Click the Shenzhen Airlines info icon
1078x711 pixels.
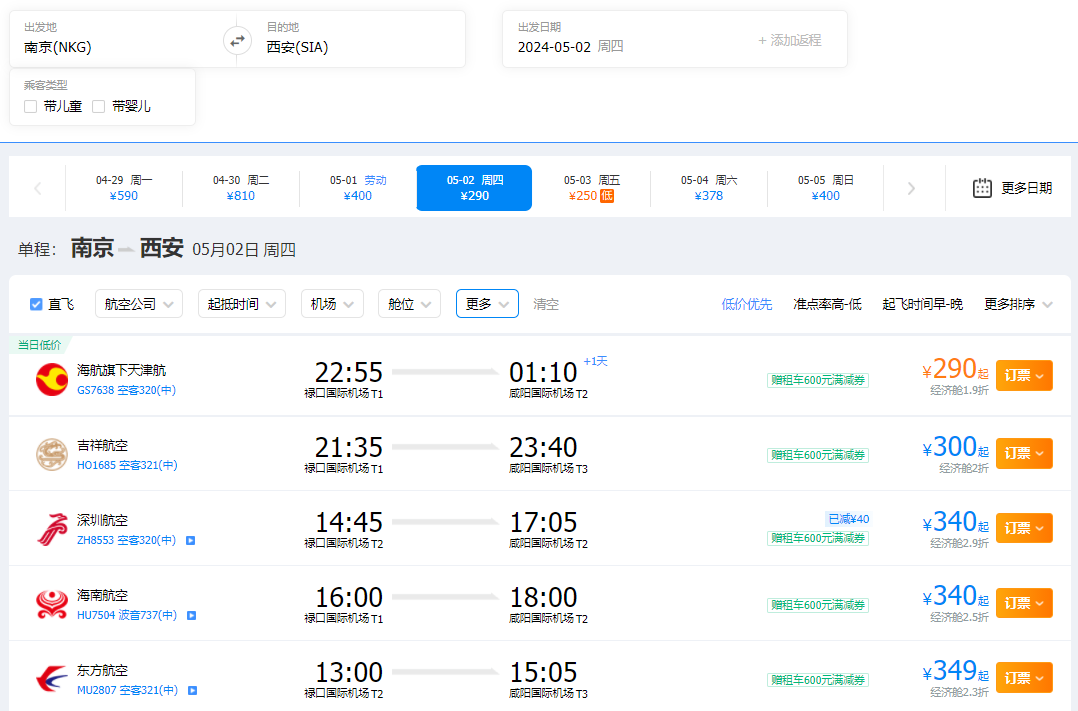[191, 541]
